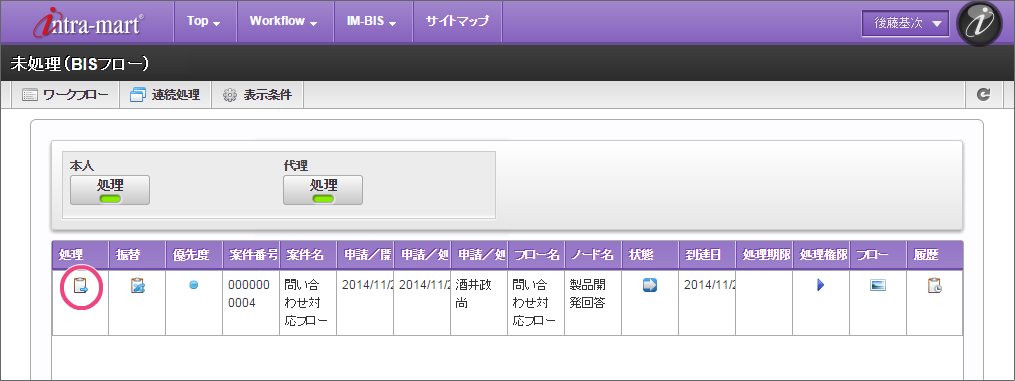1015x381 pixels.
Task: Click the ノード名 column header
Action: click(593, 255)
